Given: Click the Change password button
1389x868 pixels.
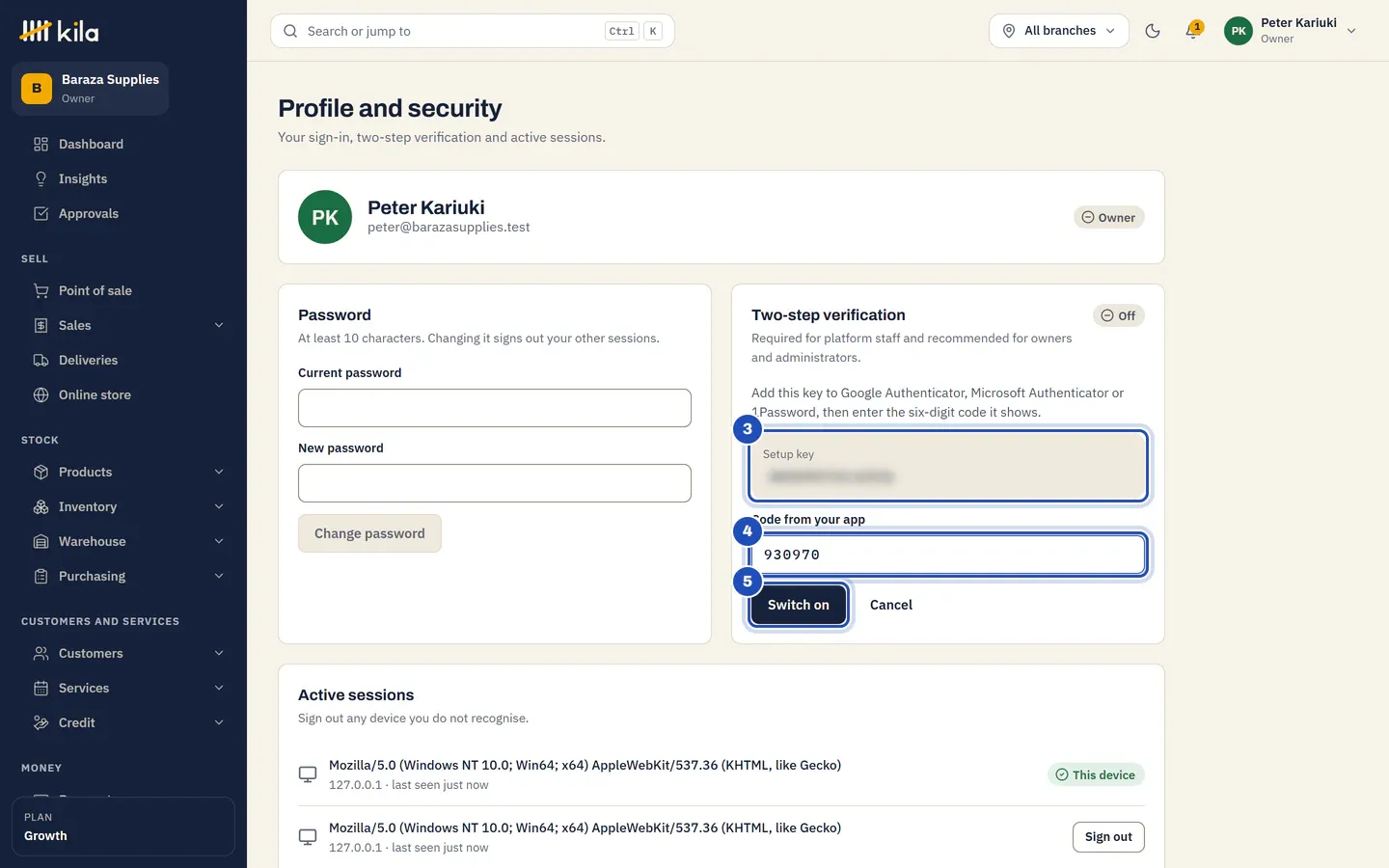Looking at the screenshot, I should (x=369, y=533).
